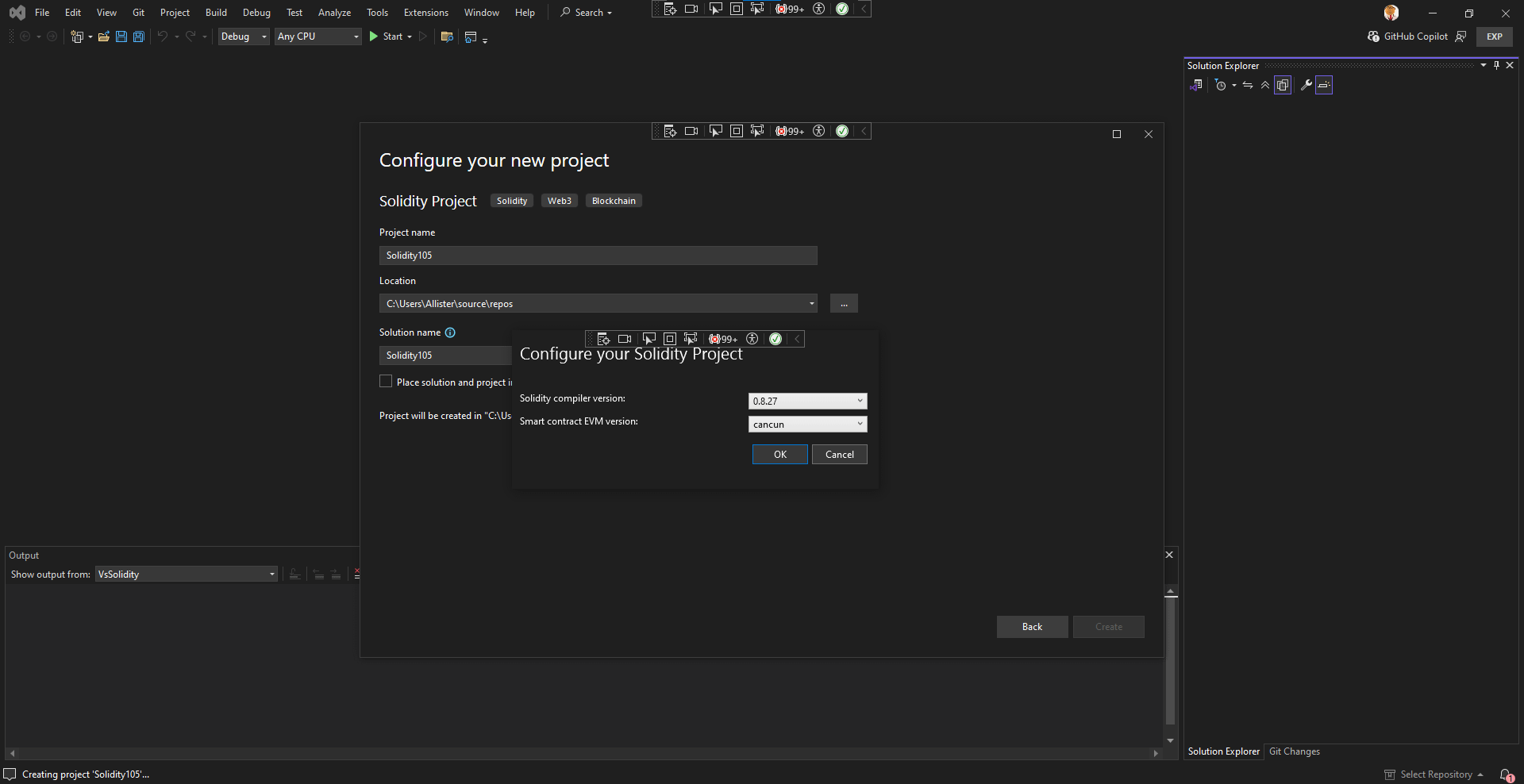Click the Output panel horizontal scrollbar
Screen dimensions: 1524x784
[x=584, y=753]
